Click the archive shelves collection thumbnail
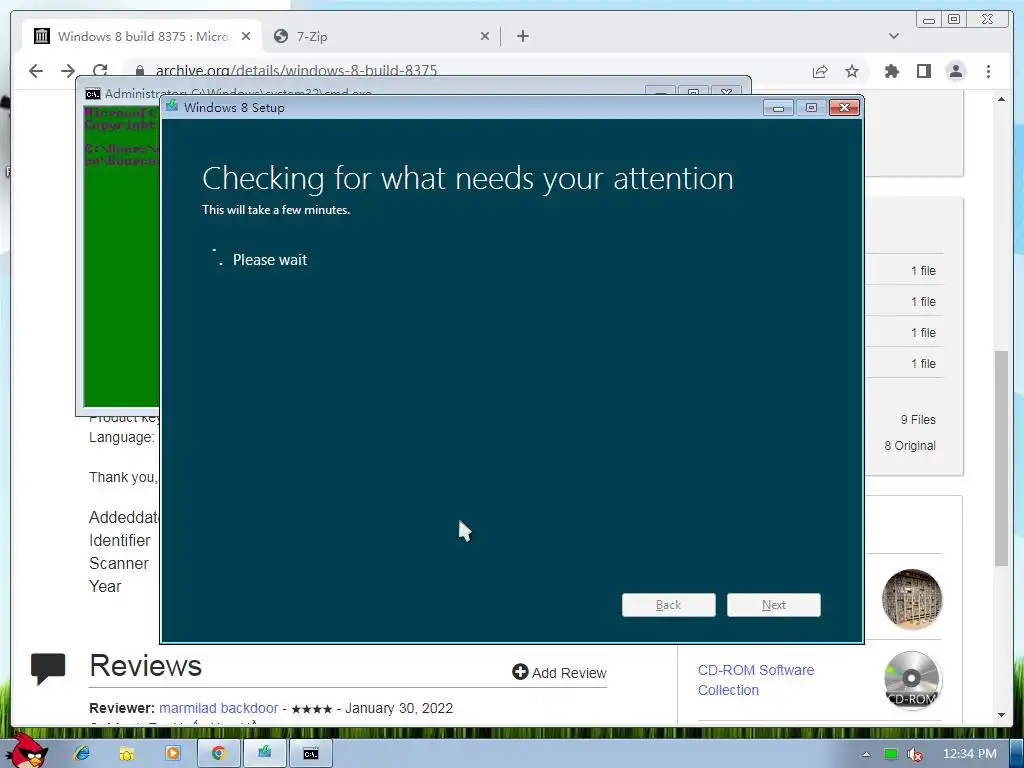This screenshot has height=768, width=1024. 912,599
